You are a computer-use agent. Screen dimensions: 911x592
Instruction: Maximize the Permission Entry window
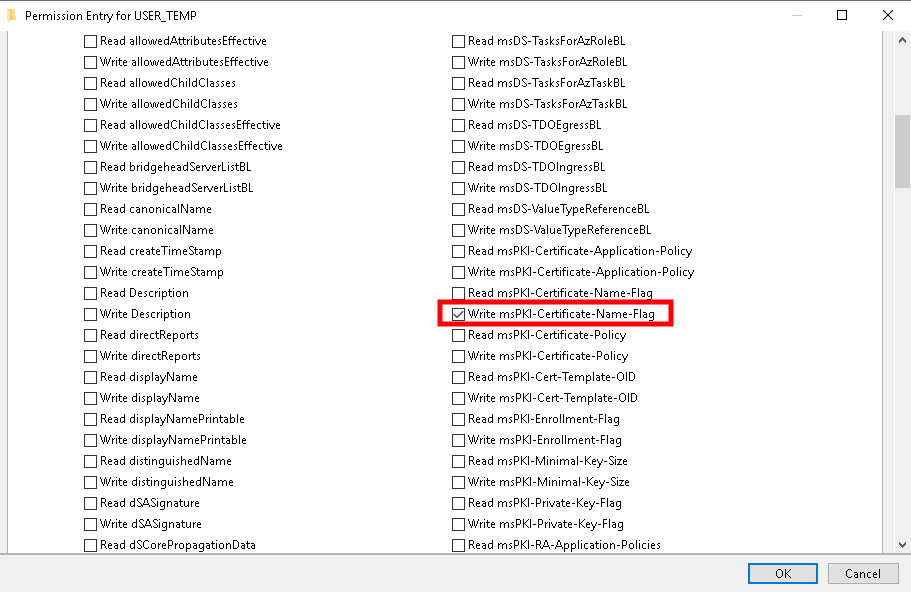tap(842, 16)
